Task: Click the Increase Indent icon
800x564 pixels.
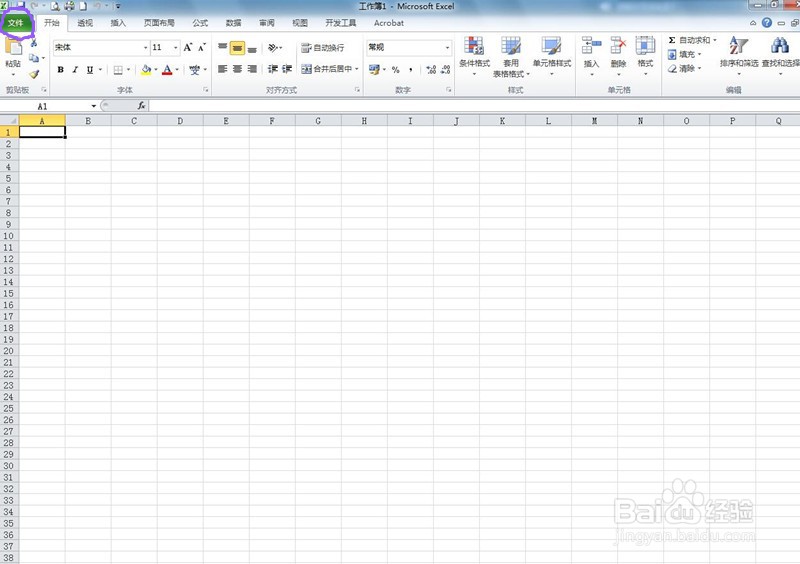Action: (x=287, y=69)
